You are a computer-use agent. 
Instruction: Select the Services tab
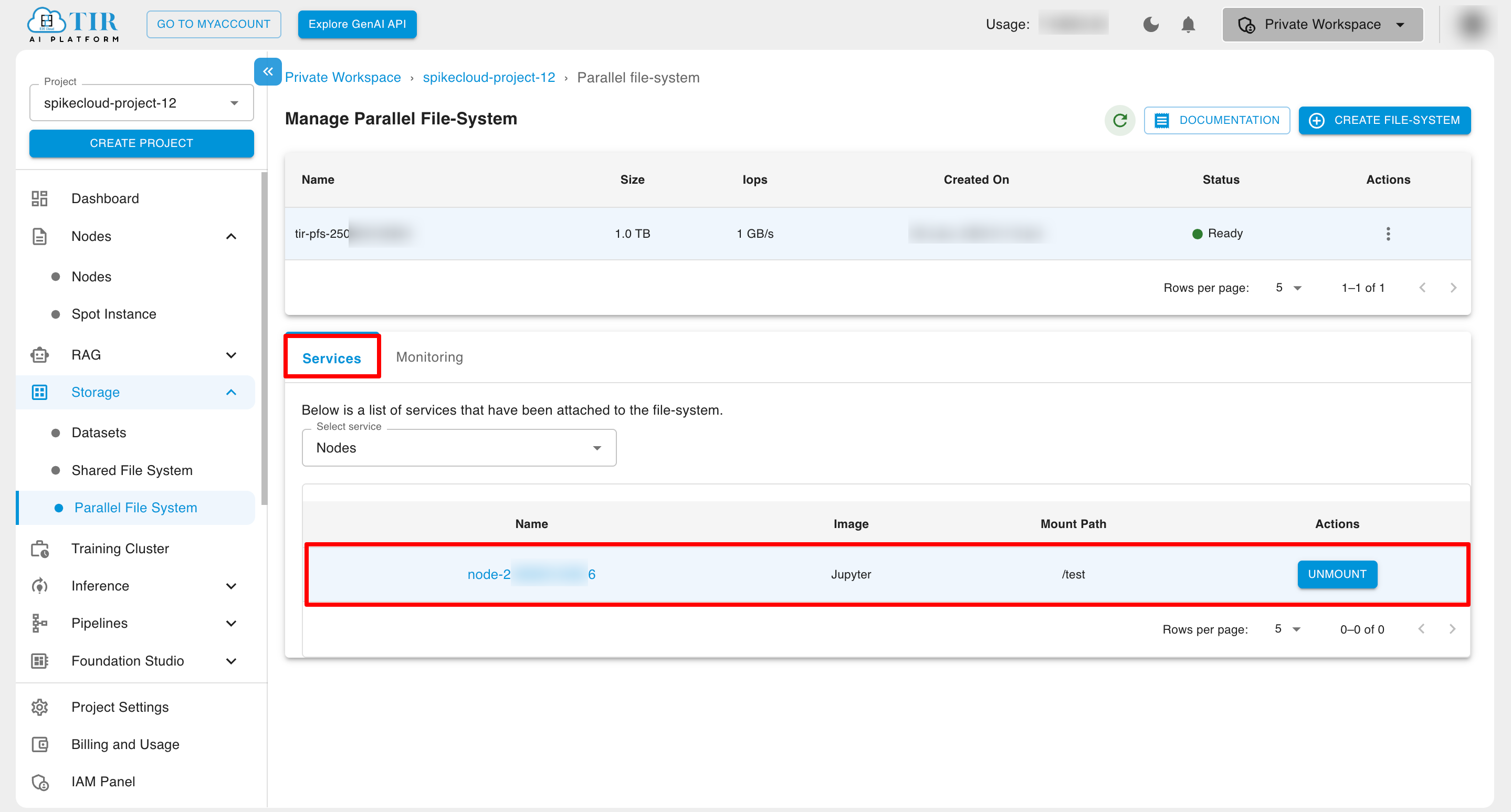331,358
